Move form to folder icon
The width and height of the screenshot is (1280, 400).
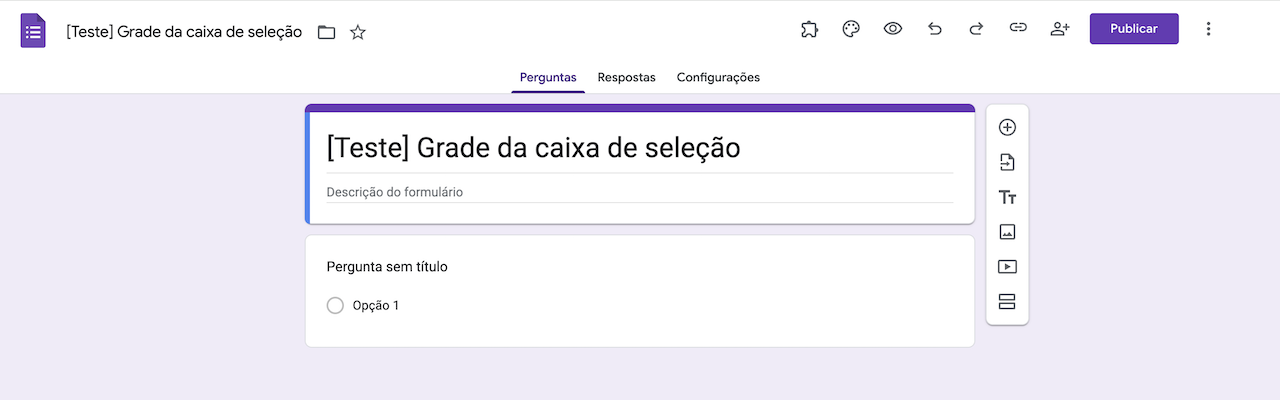coord(326,32)
